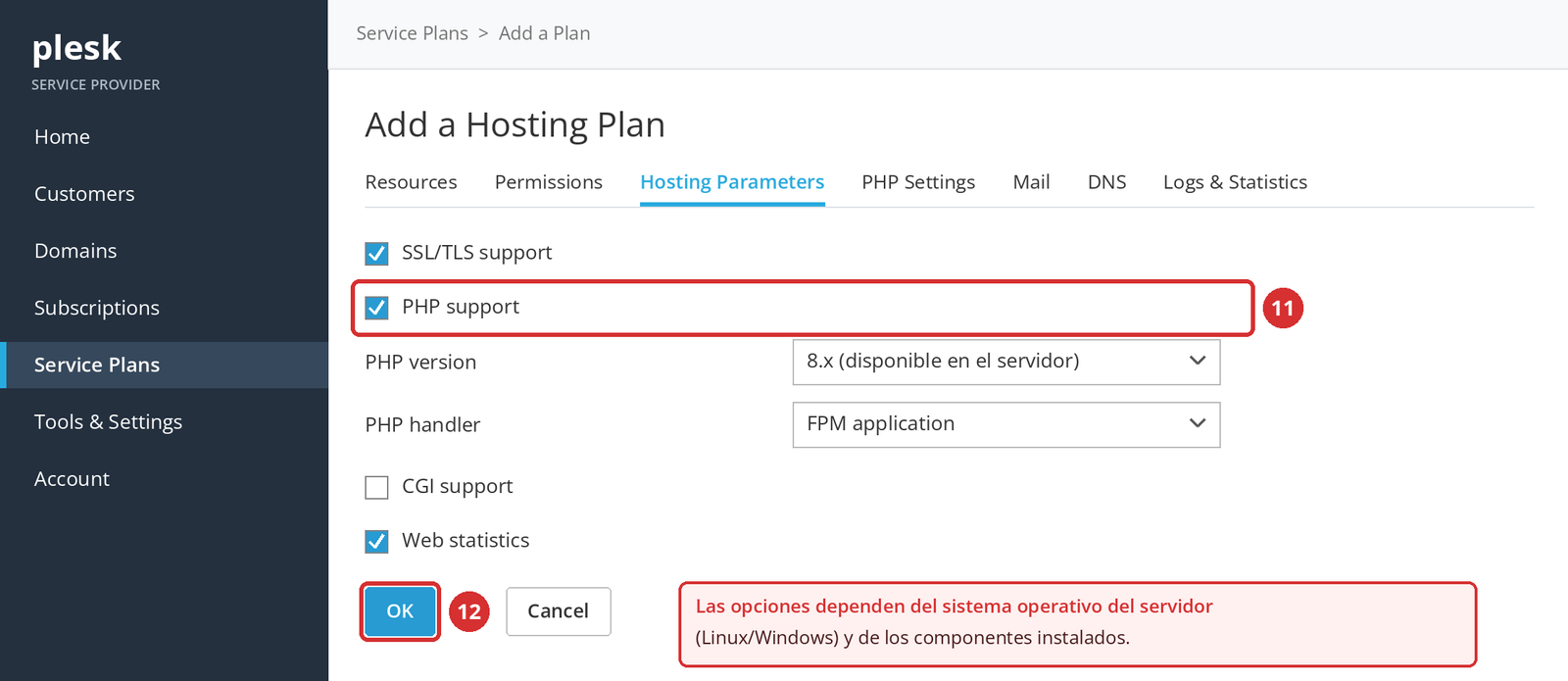The height and width of the screenshot is (681, 1568).
Task: Open the PHP handler dropdown
Action: coord(1006,424)
